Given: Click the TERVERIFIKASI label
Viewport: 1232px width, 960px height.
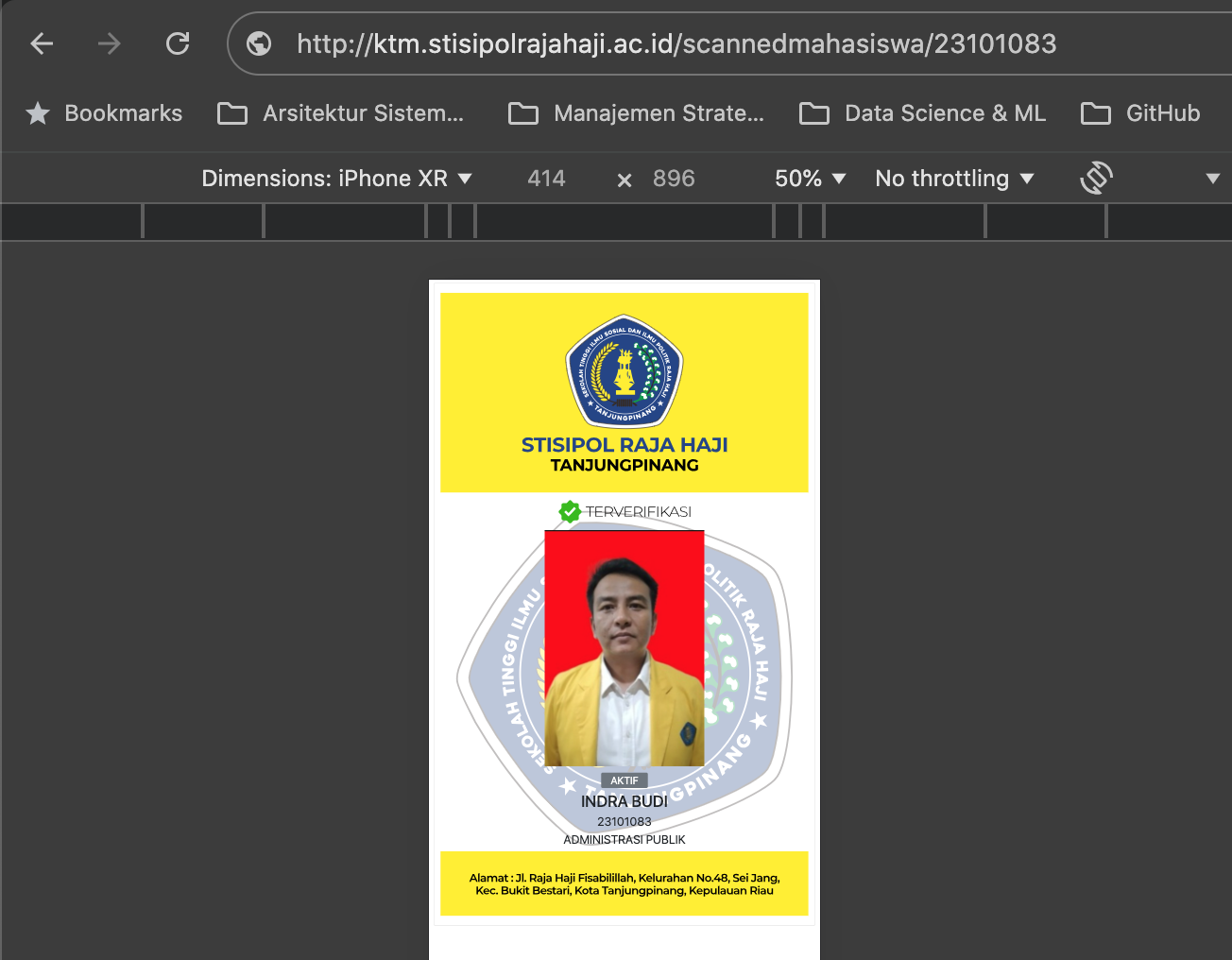Looking at the screenshot, I should click(639, 511).
